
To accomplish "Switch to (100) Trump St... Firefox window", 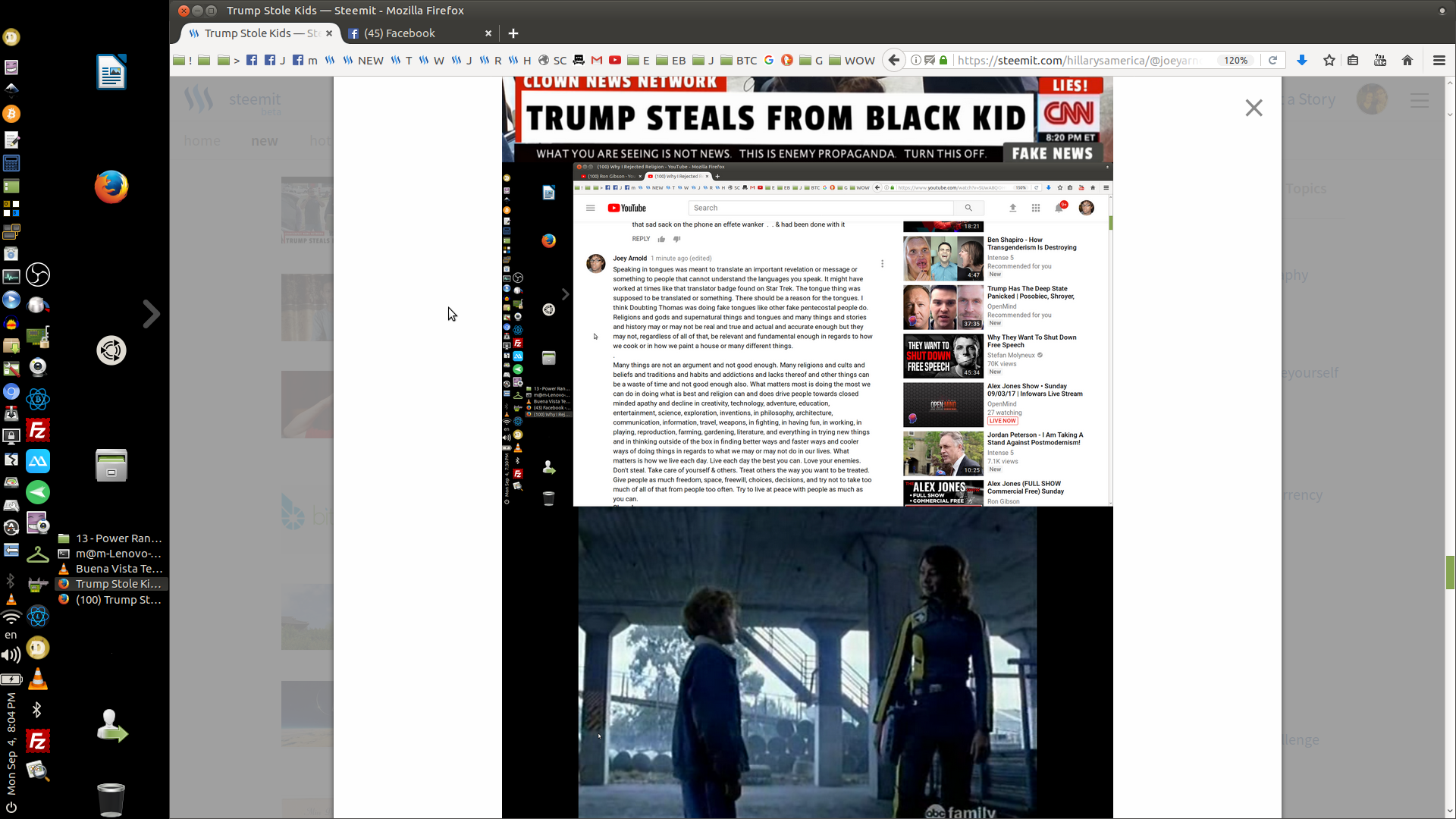I will pos(111,600).
